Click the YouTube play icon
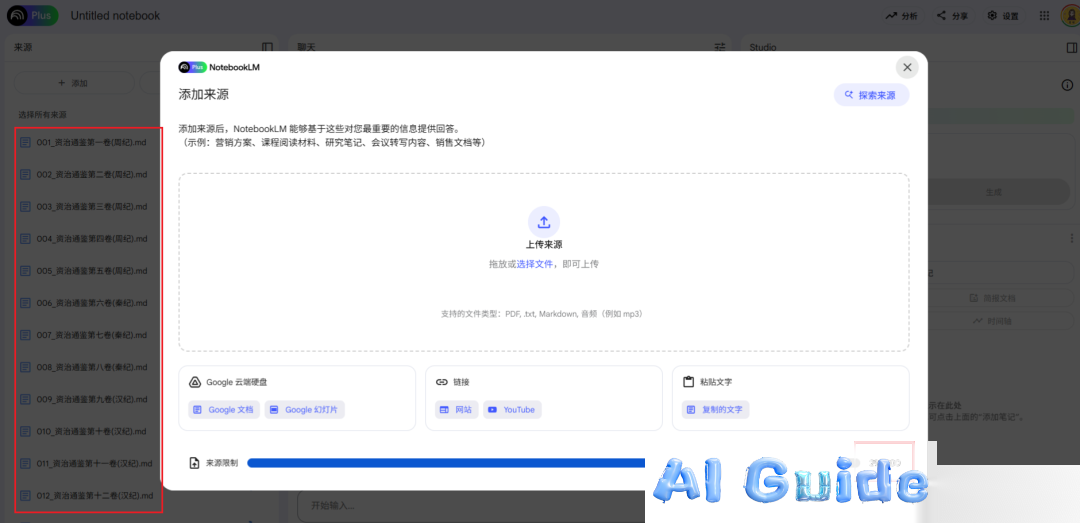Viewport: 1080px width, 523px height. 492,409
